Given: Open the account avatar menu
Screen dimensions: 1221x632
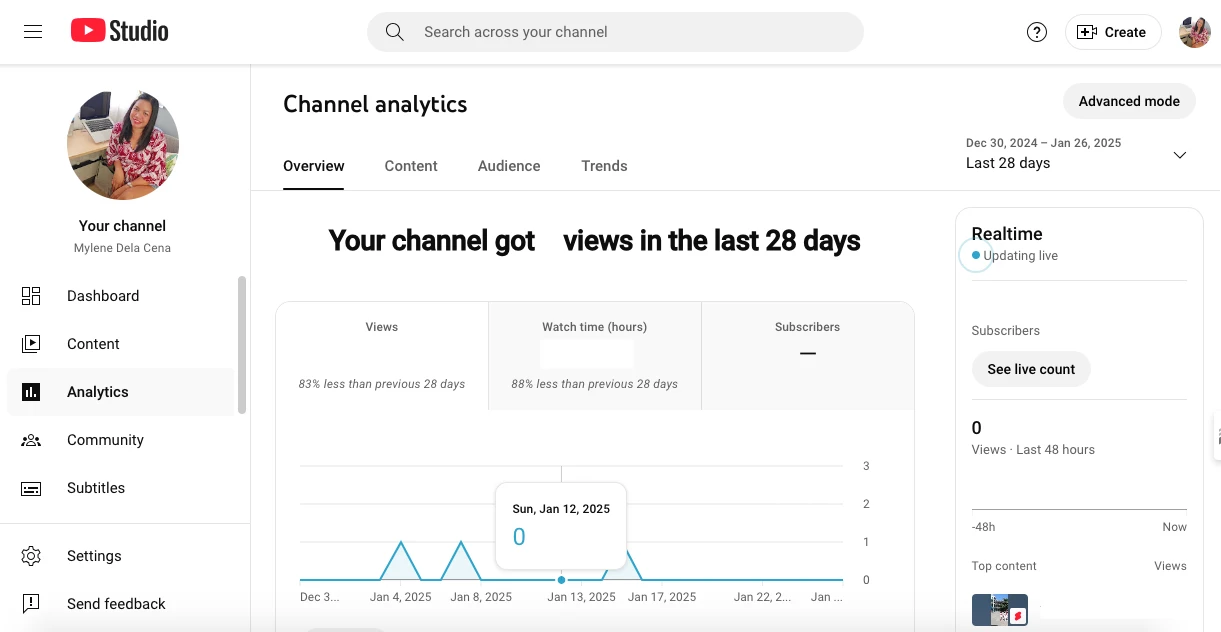Looking at the screenshot, I should (1195, 32).
